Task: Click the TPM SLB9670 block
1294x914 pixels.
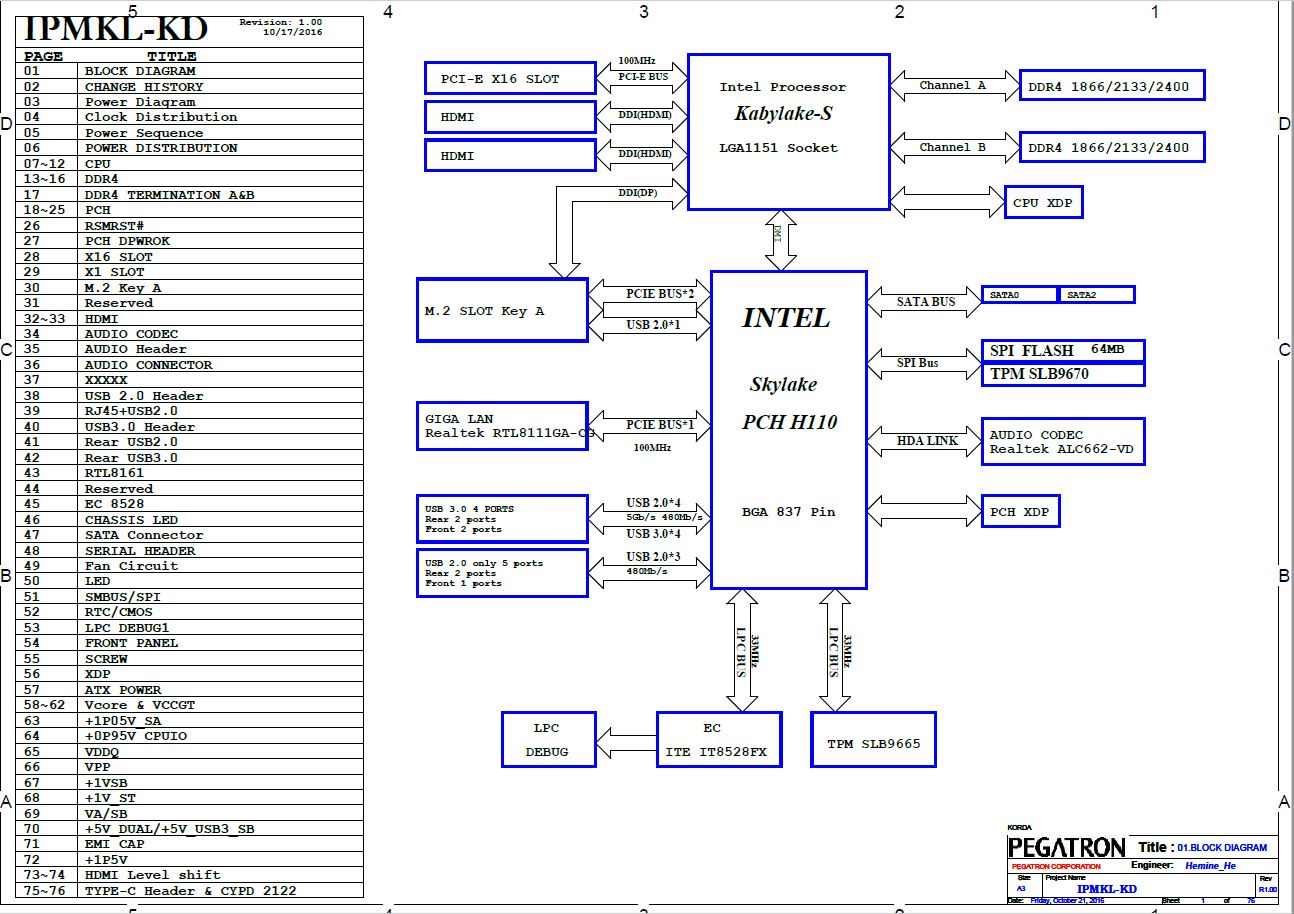Action: click(1063, 374)
